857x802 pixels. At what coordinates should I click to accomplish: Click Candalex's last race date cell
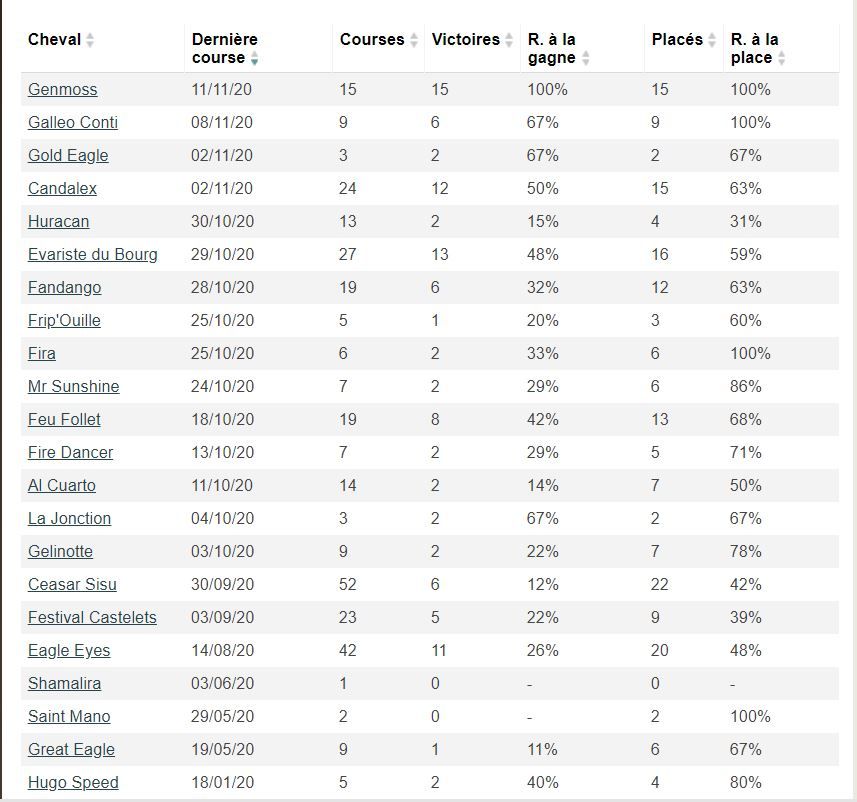click(221, 189)
